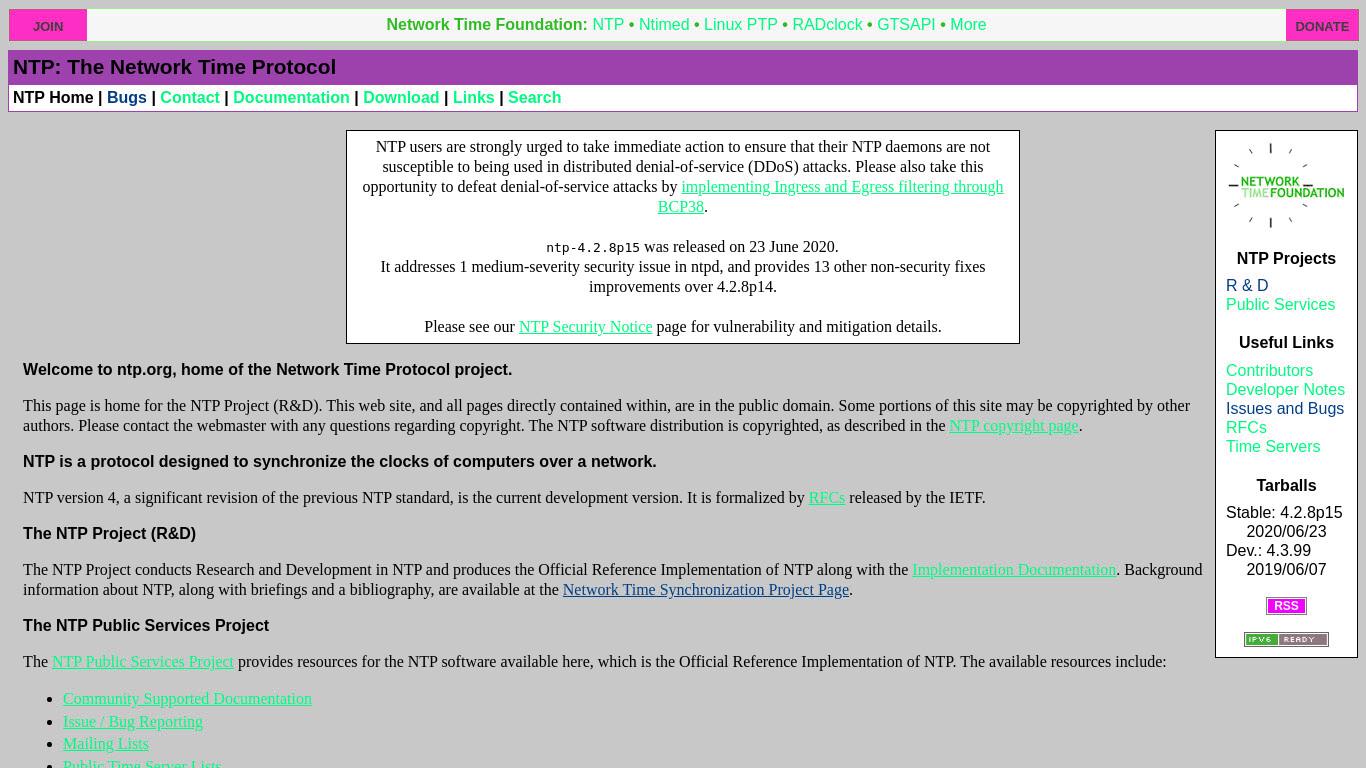This screenshot has width=1366, height=768.
Task: Open R & D in sidebar
Action: tap(1247, 286)
